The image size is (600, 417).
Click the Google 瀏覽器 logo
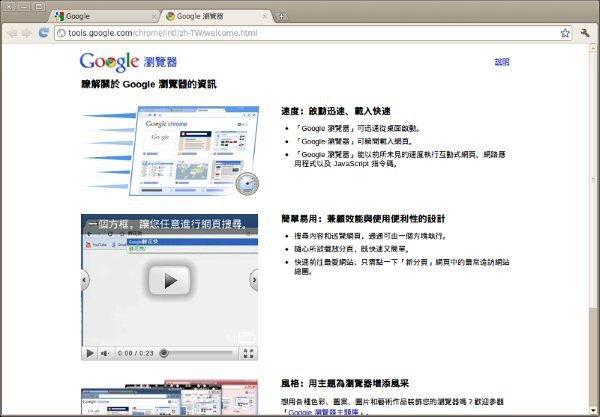(128, 62)
